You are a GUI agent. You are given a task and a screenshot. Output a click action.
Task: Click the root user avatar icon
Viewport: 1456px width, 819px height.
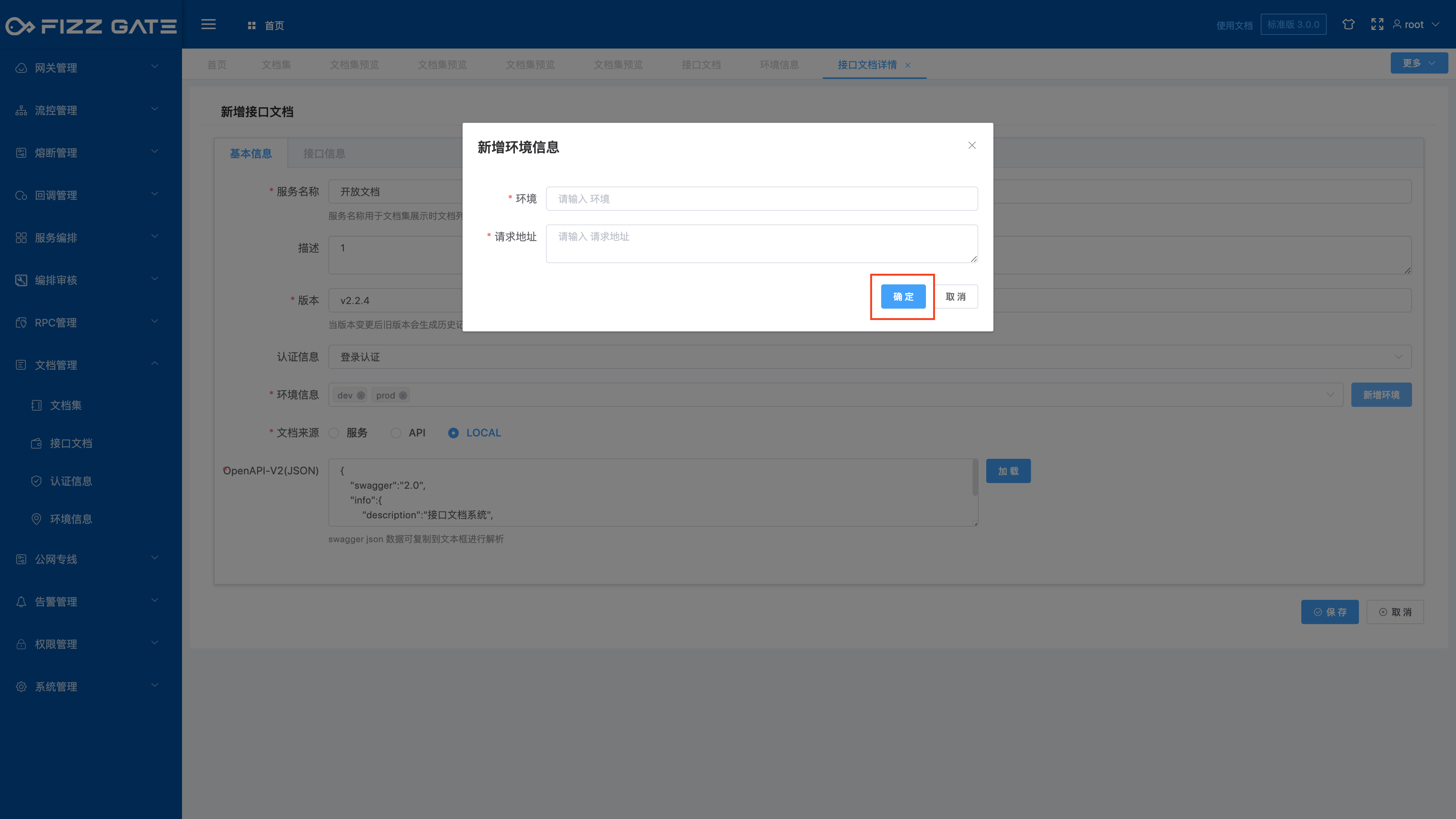[1396, 24]
